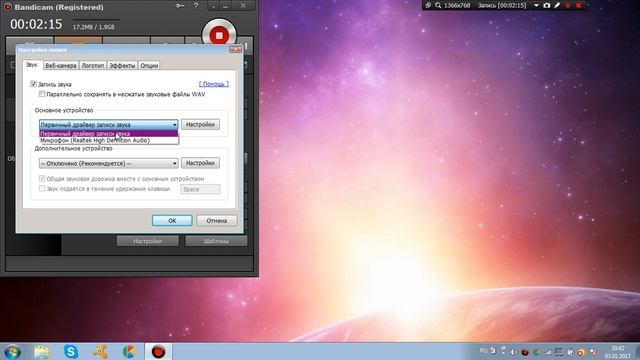The width and height of the screenshot is (640, 360).
Task: Toggle the Запись звука checkbox
Action: coord(33,84)
